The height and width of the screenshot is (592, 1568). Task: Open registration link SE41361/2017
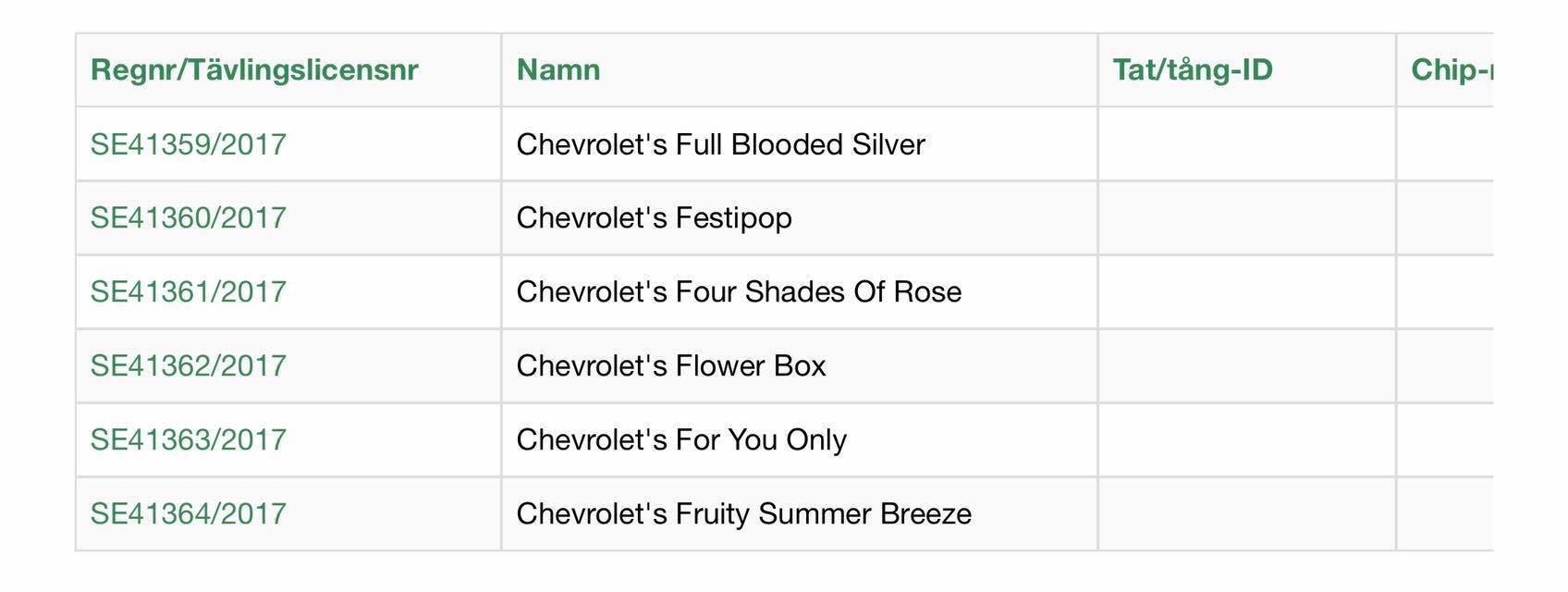189,292
